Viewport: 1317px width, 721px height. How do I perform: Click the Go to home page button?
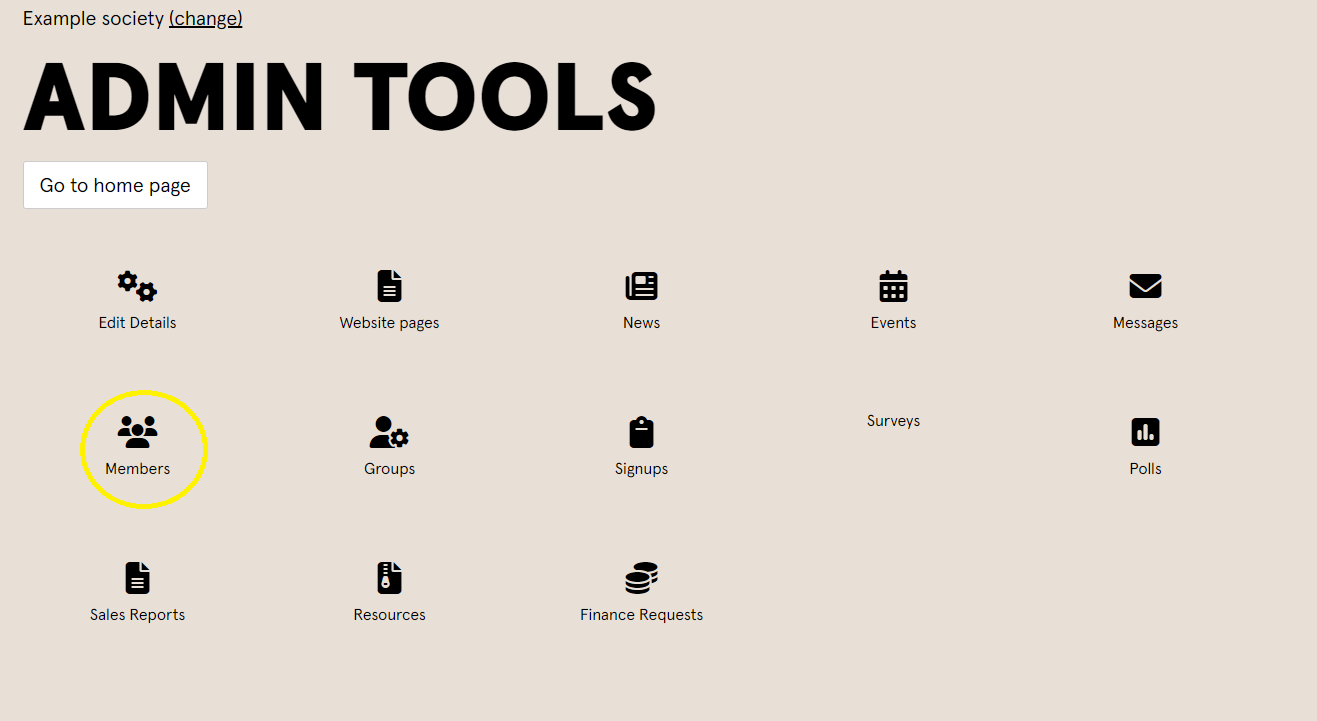(115, 185)
